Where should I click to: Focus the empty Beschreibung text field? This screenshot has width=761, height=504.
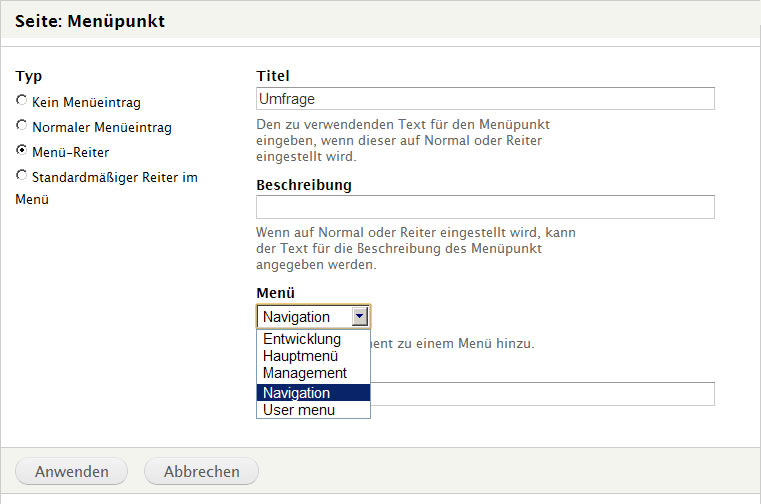click(x=485, y=207)
